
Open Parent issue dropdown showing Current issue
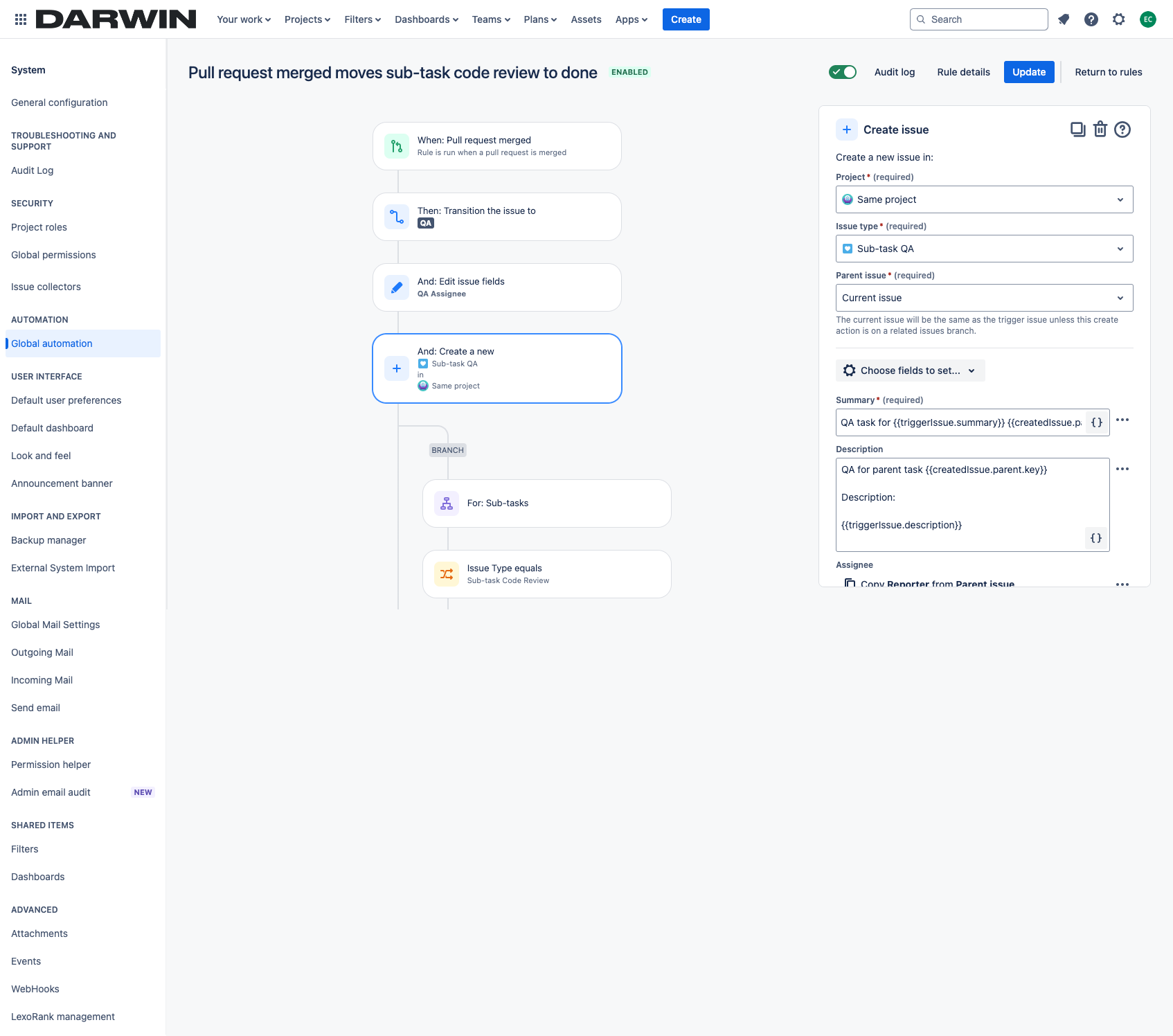click(x=985, y=298)
